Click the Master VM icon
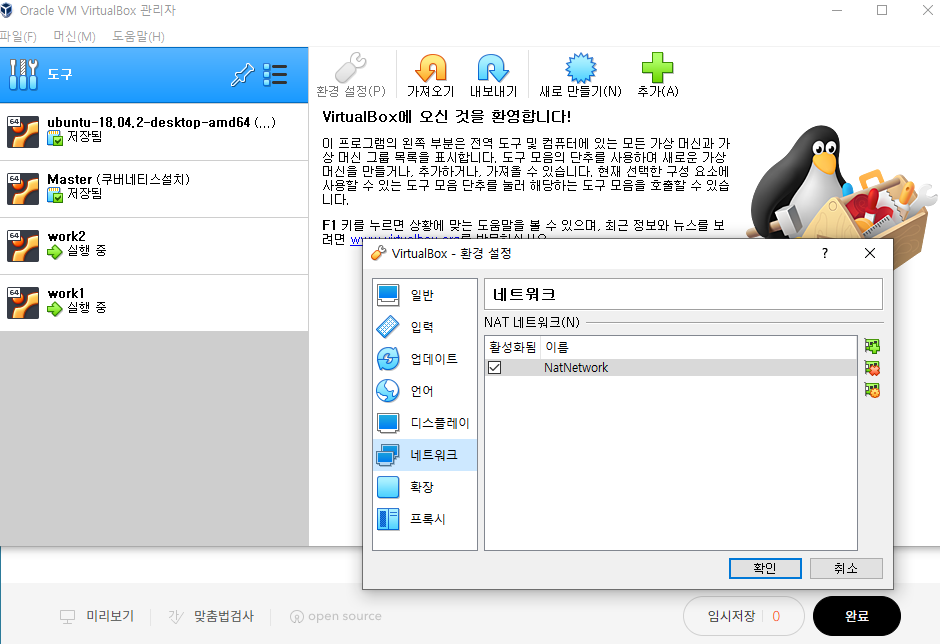940x644 pixels. (x=23, y=189)
